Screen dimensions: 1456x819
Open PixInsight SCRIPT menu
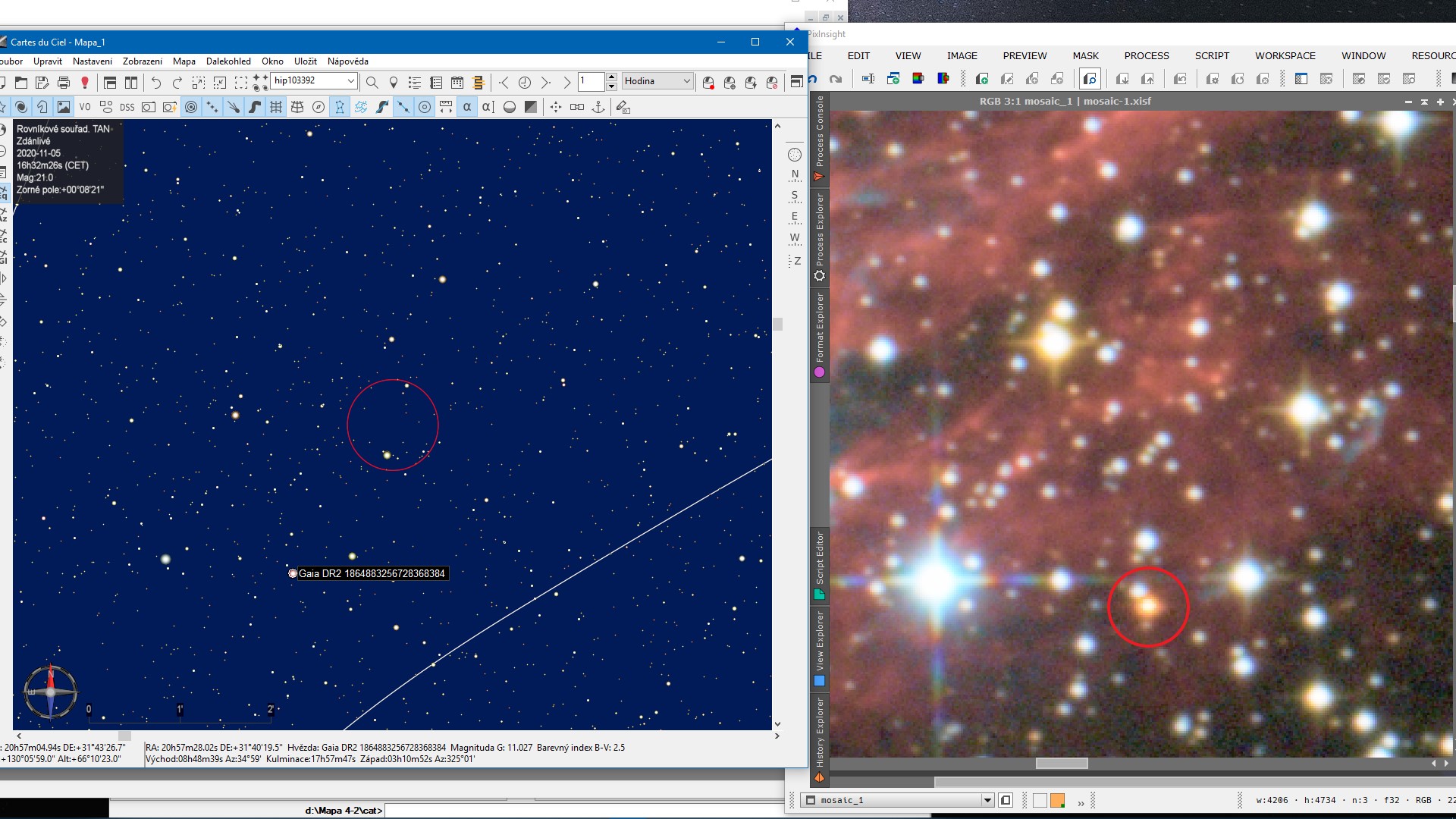click(1212, 56)
